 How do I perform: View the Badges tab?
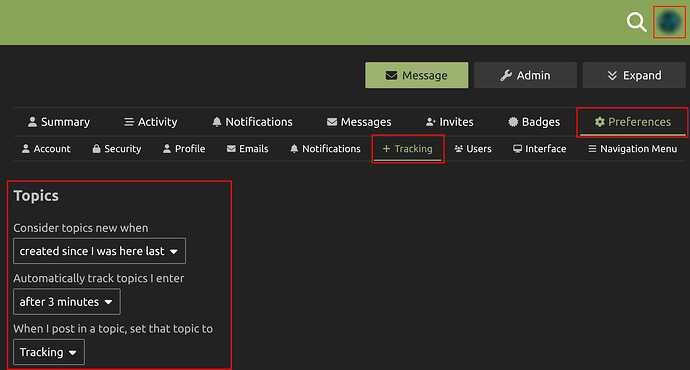coord(534,122)
